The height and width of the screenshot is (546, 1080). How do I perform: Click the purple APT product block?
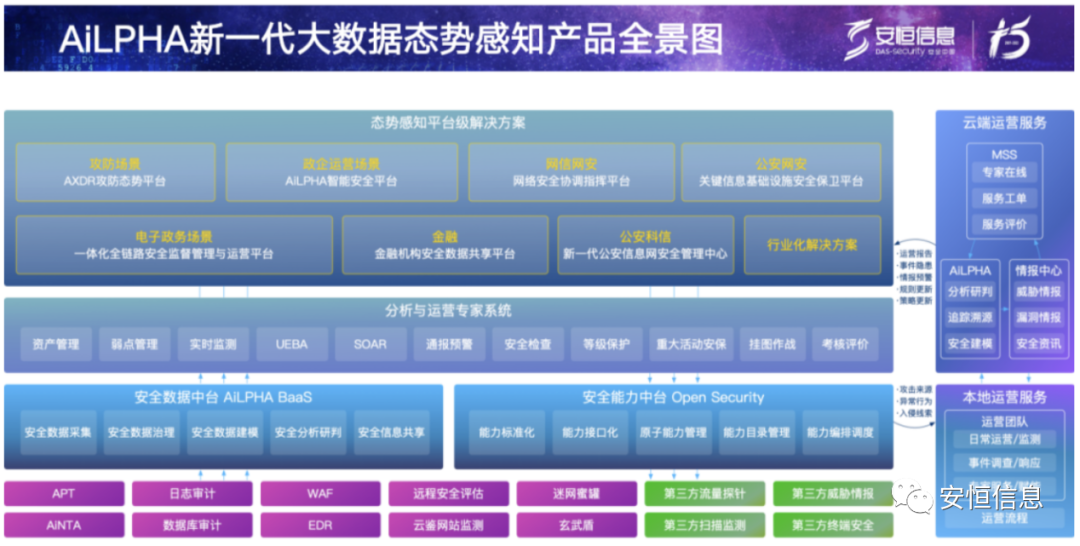point(64,494)
